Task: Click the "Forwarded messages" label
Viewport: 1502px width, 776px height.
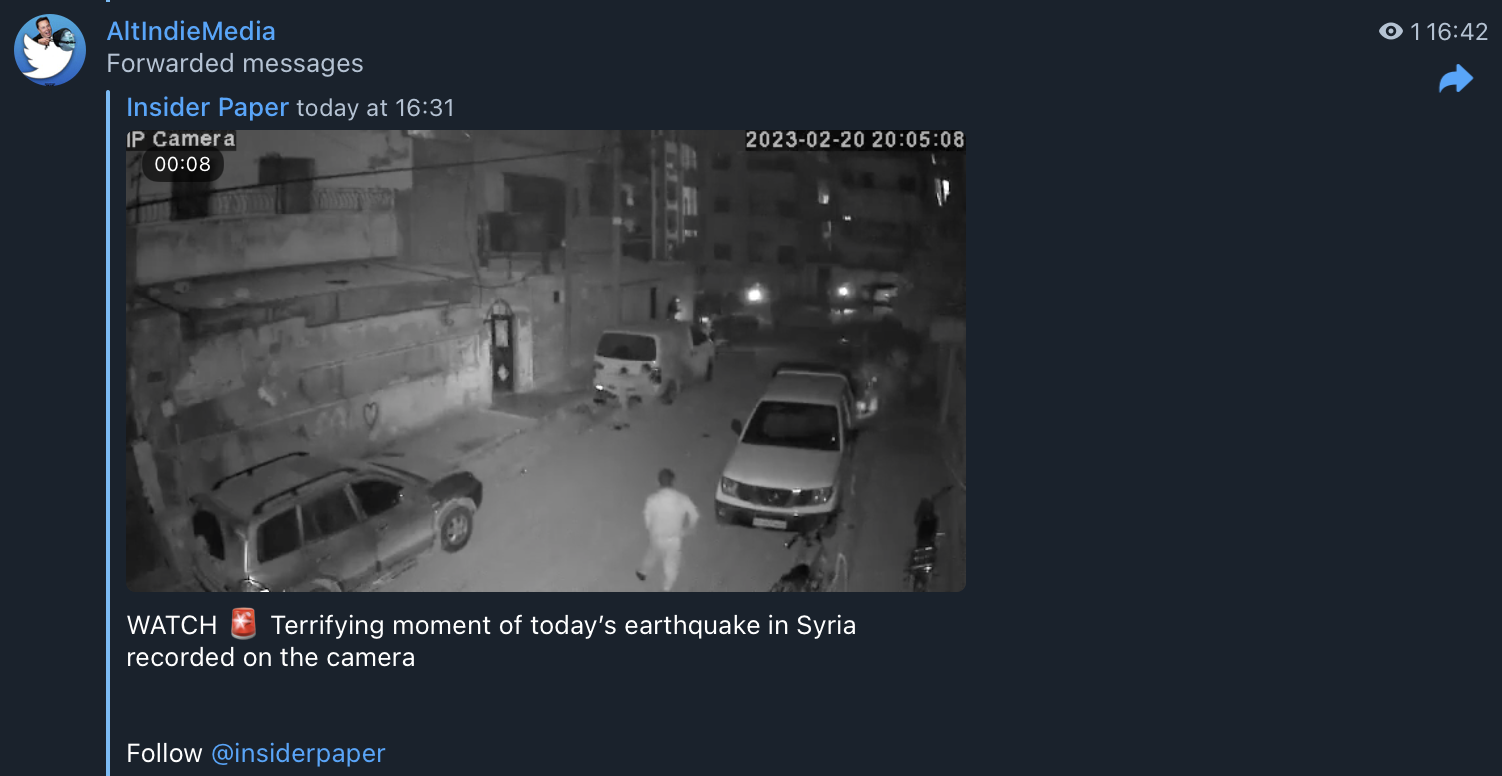Action: click(x=235, y=64)
